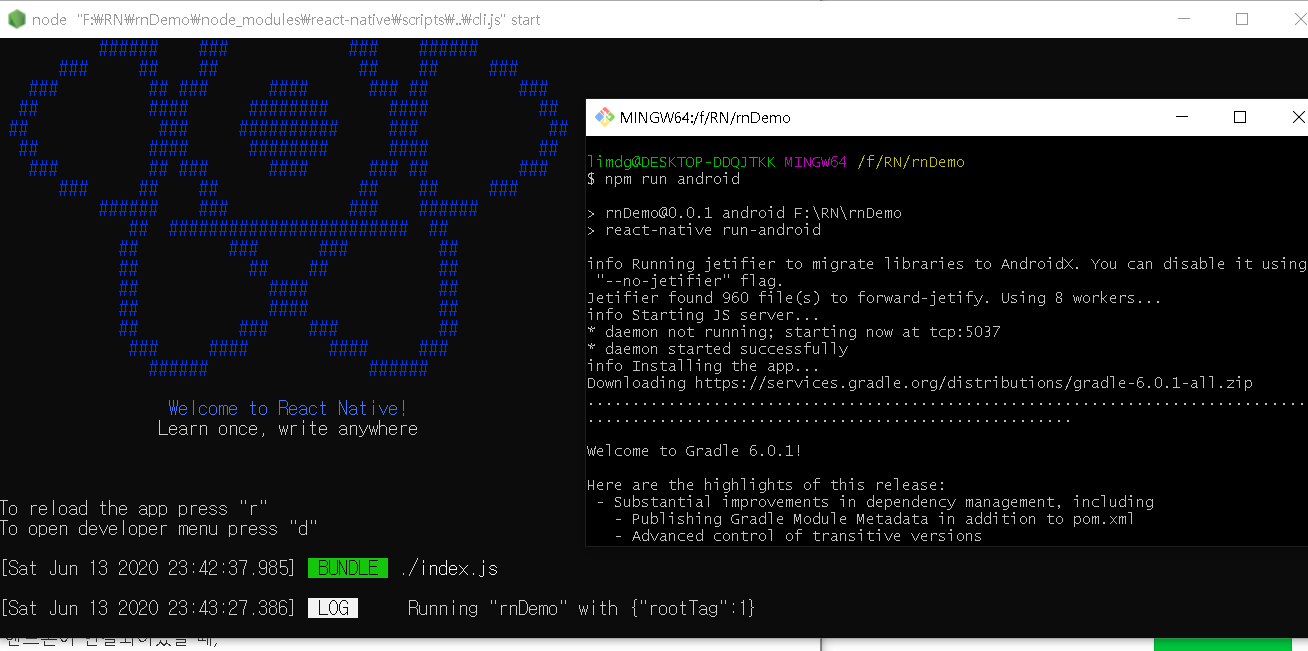Click "Jetifier found 960 file(s)" line

pyautogui.click(x=874, y=298)
